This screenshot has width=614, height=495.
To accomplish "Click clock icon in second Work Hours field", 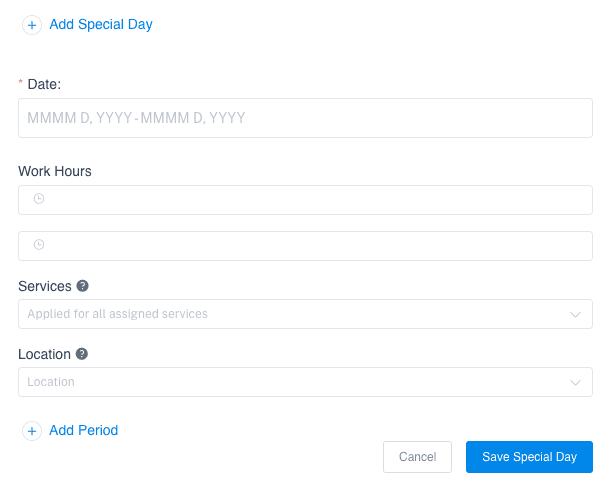I will click(x=39, y=244).
